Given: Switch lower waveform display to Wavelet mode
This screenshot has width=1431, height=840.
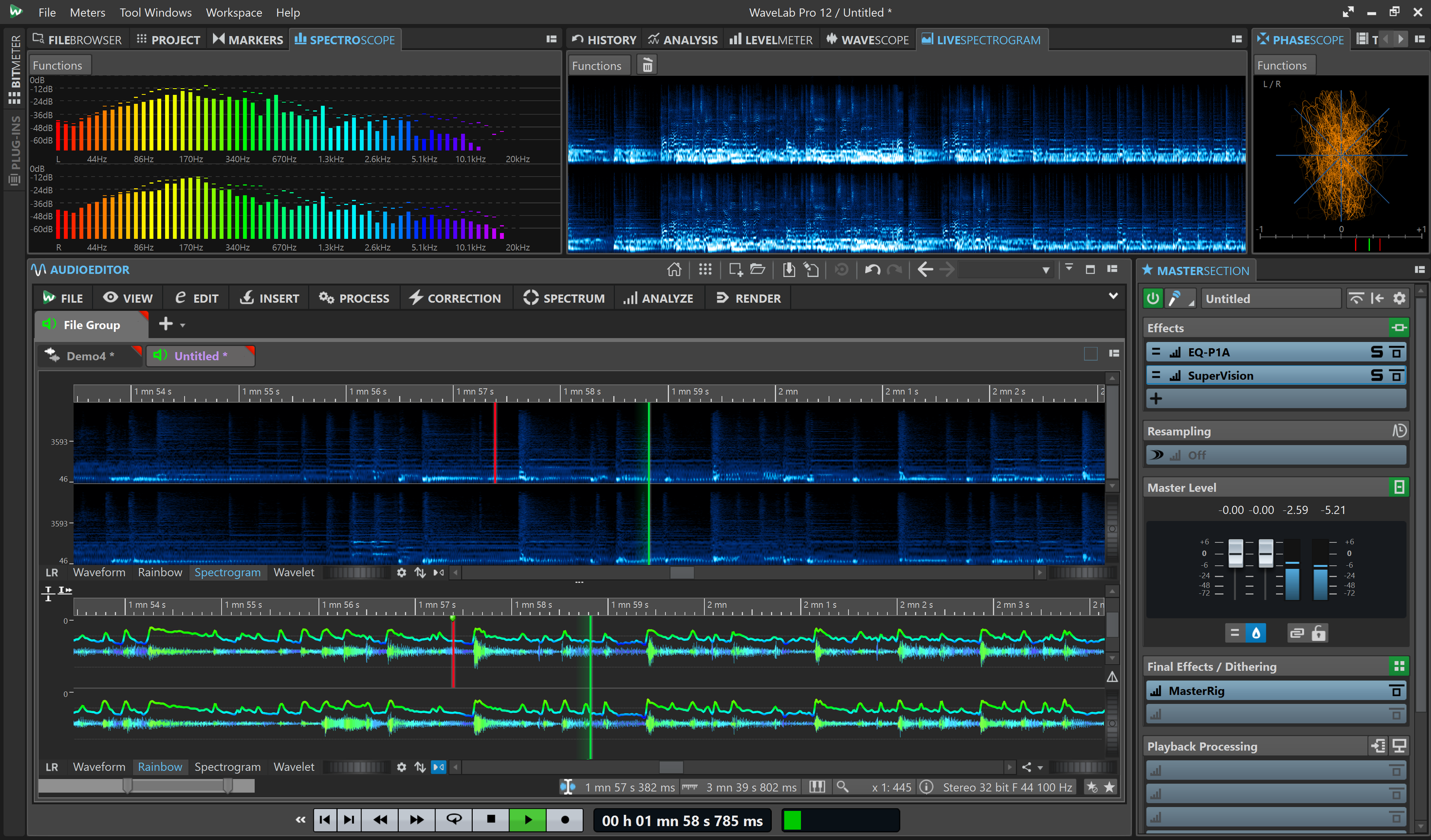Looking at the screenshot, I should tap(294, 767).
